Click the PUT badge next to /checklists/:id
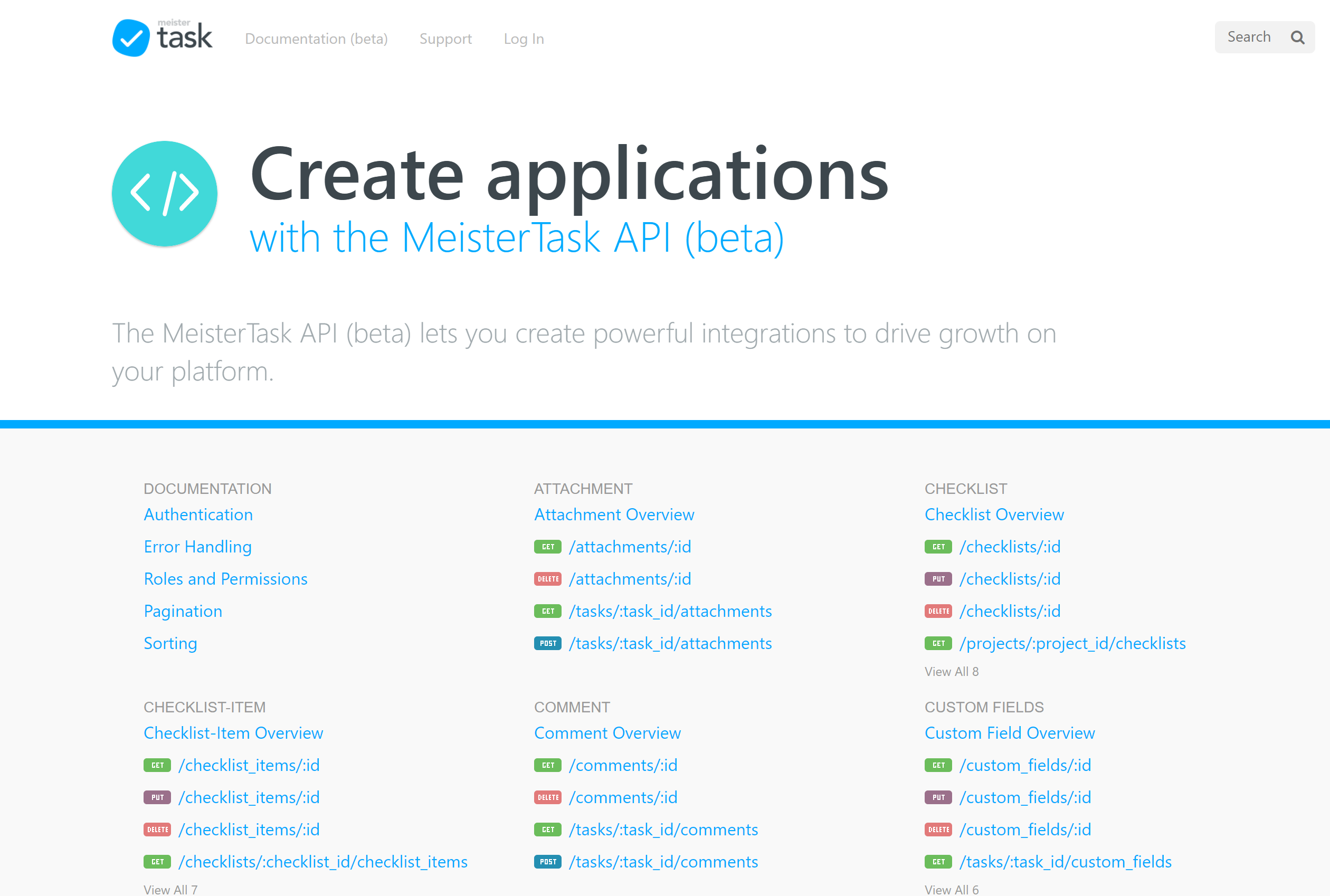The height and width of the screenshot is (896, 1330). pos(937,579)
